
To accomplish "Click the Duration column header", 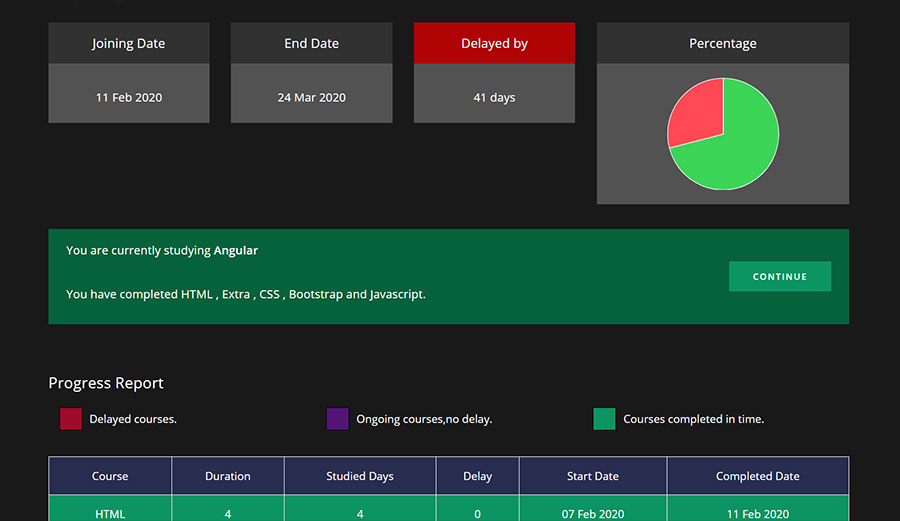I will 228,476.
